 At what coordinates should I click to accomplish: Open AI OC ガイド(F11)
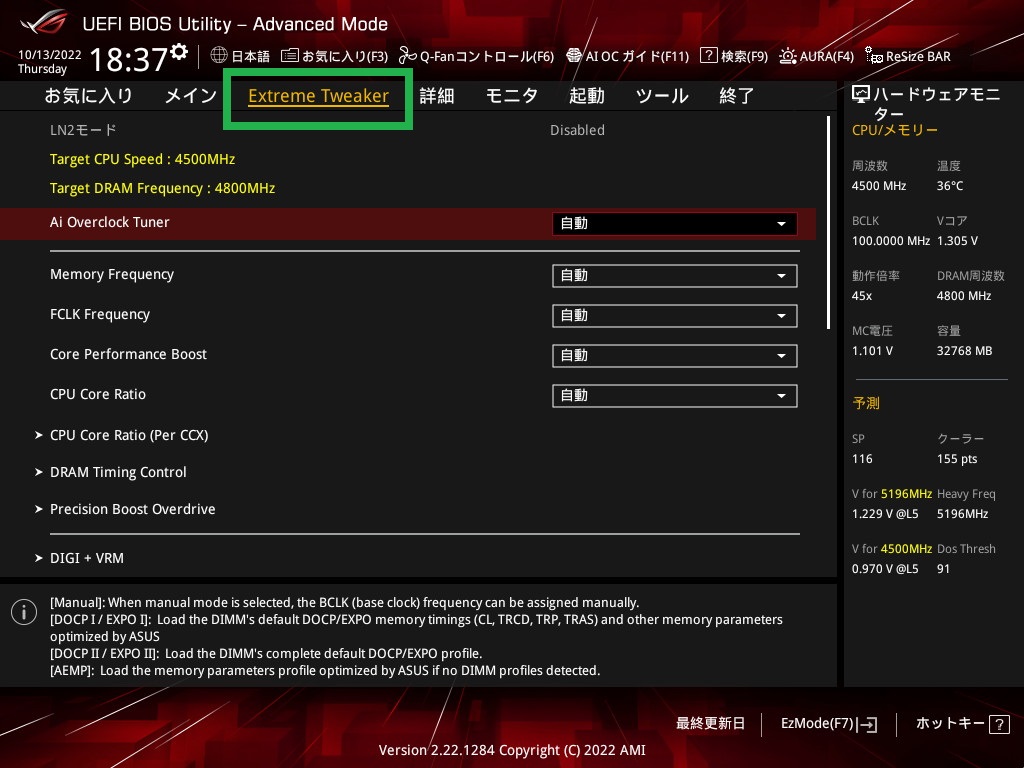coord(628,56)
